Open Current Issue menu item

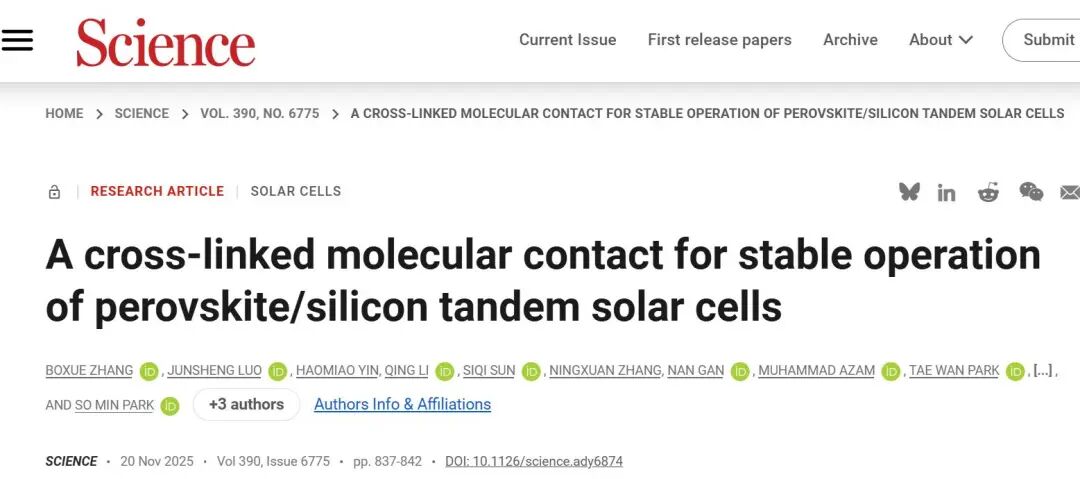point(567,40)
